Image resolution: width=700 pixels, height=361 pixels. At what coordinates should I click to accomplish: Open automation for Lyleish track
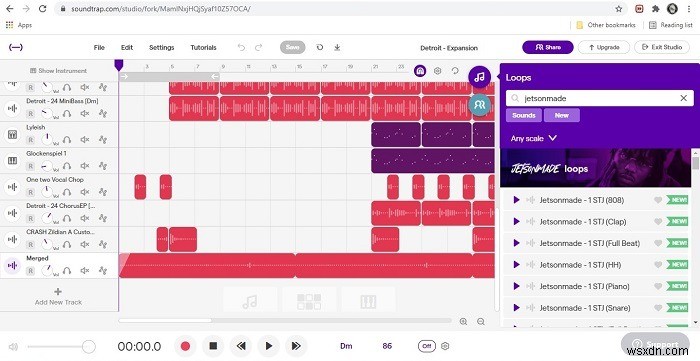[103, 140]
